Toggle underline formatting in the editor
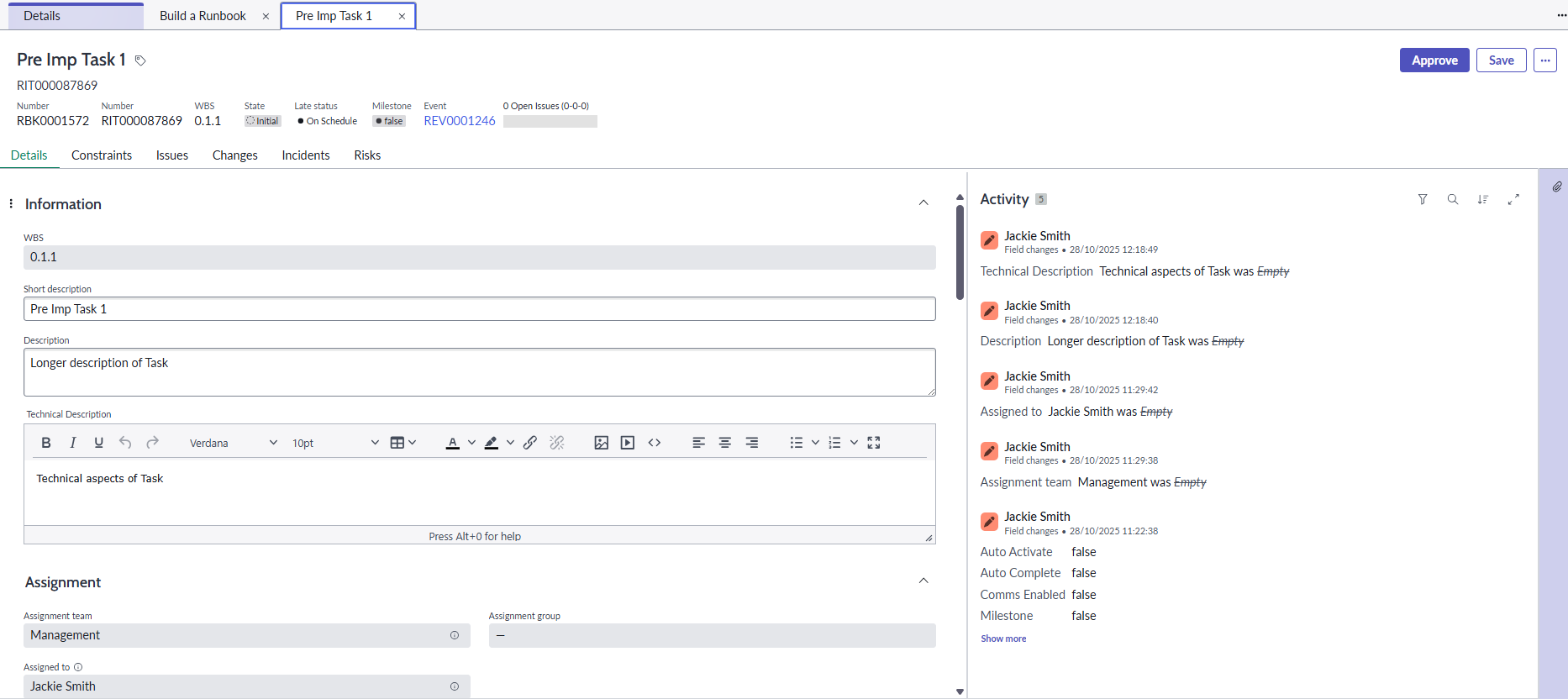The width and height of the screenshot is (1568, 699). pyautogui.click(x=98, y=443)
